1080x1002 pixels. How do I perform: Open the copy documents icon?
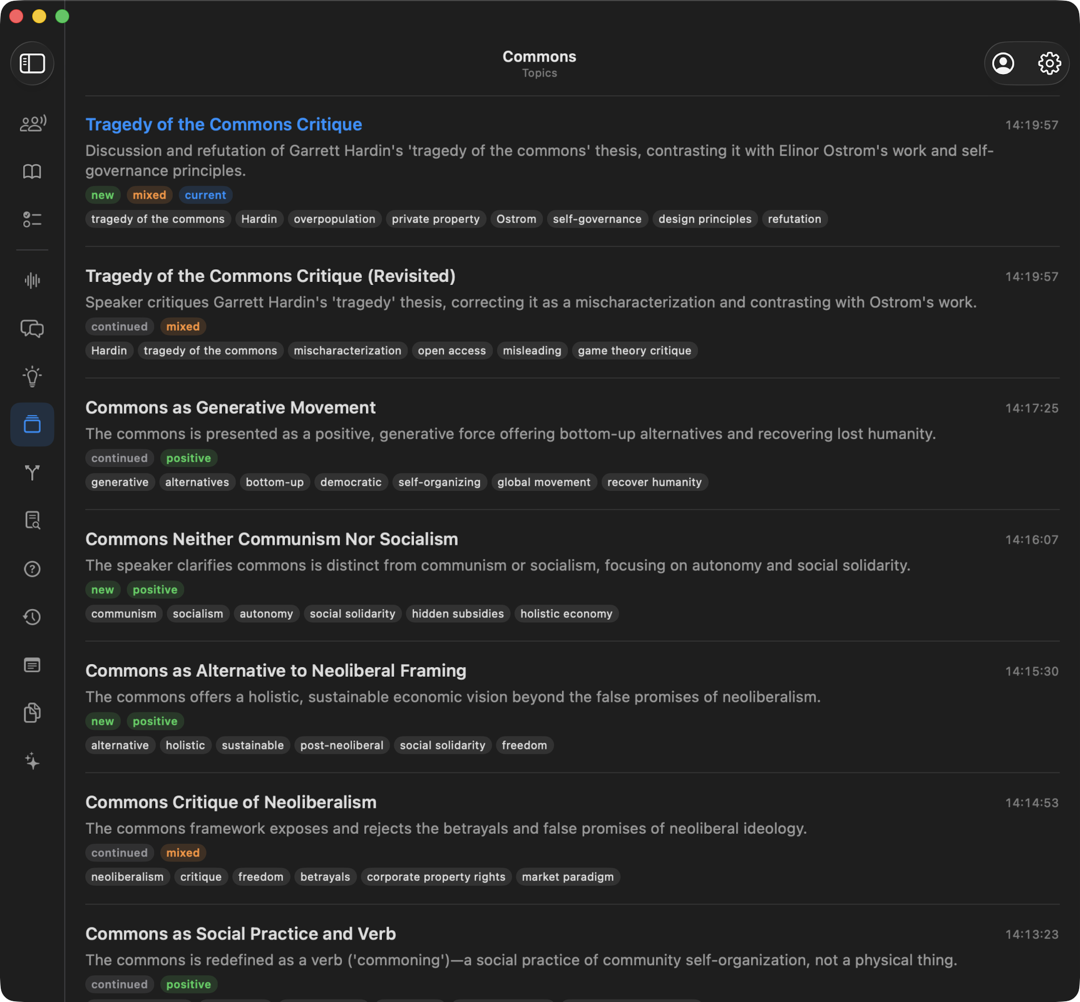click(32, 713)
